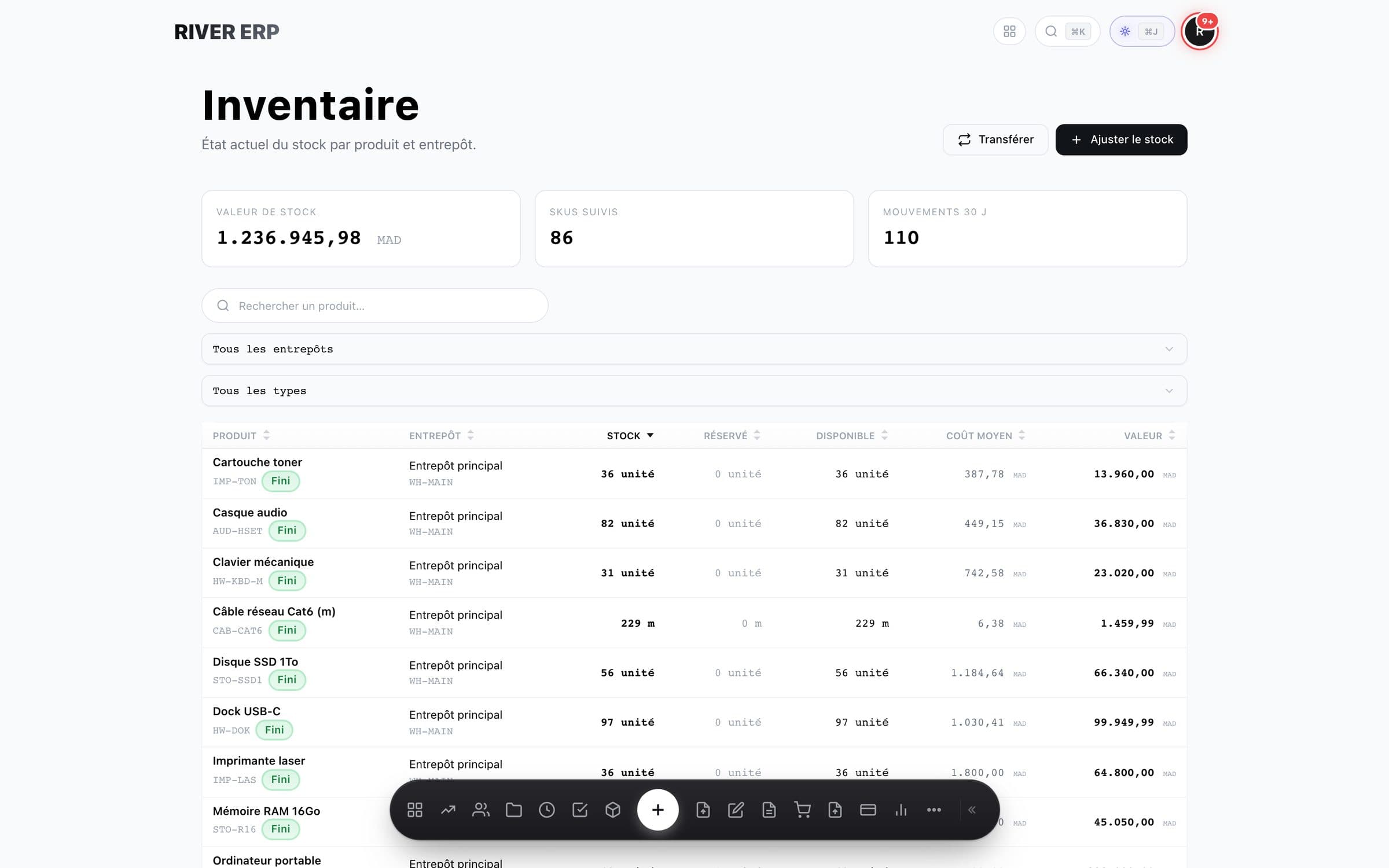Screen dimensions: 1389x868
Task: Click the RIVER ERP logo
Action: click(x=227, y=32)
